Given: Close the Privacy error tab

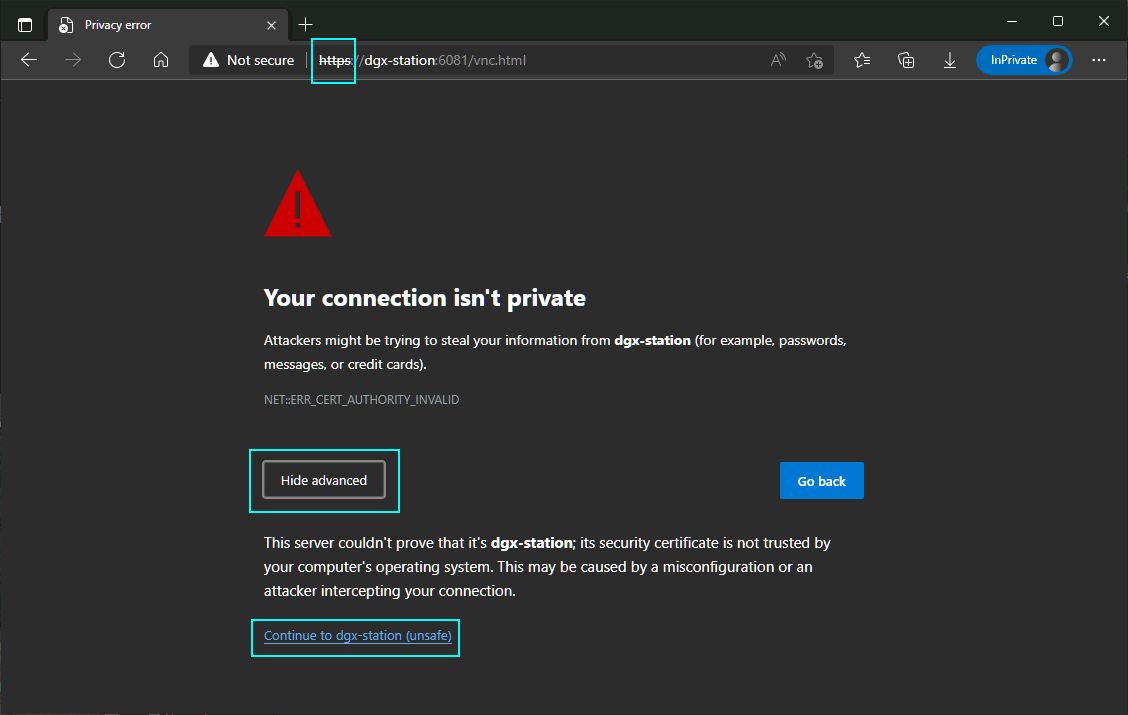Looking at the screenshot, I should [x=271, y=25].
